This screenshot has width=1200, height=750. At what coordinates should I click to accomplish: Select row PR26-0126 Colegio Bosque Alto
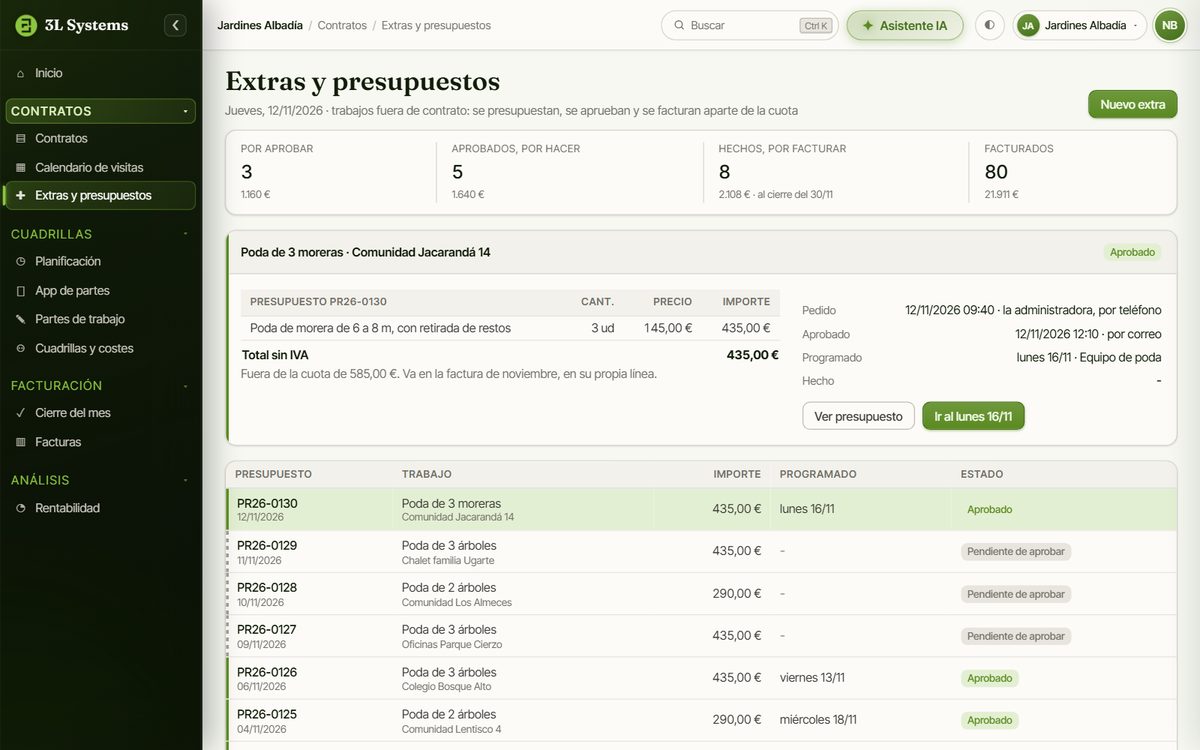click(701, 678)
